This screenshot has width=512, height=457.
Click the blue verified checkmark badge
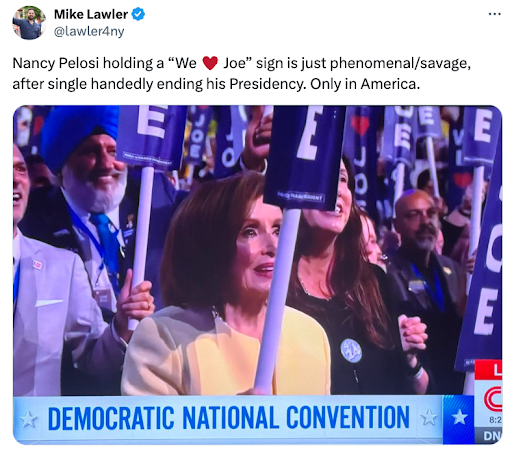pos(138,14)
